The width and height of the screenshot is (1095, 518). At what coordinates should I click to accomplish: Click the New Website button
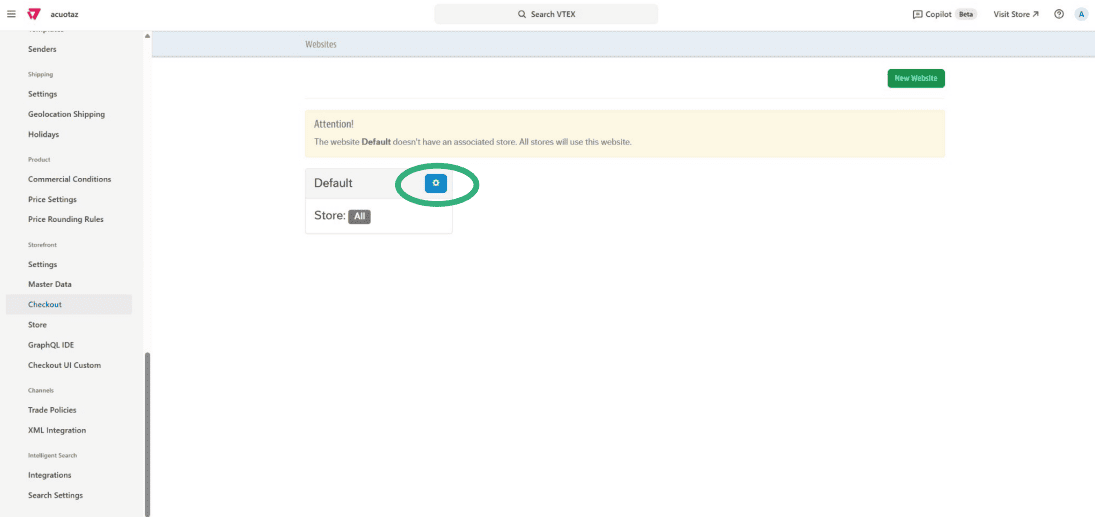click(915, 78)
